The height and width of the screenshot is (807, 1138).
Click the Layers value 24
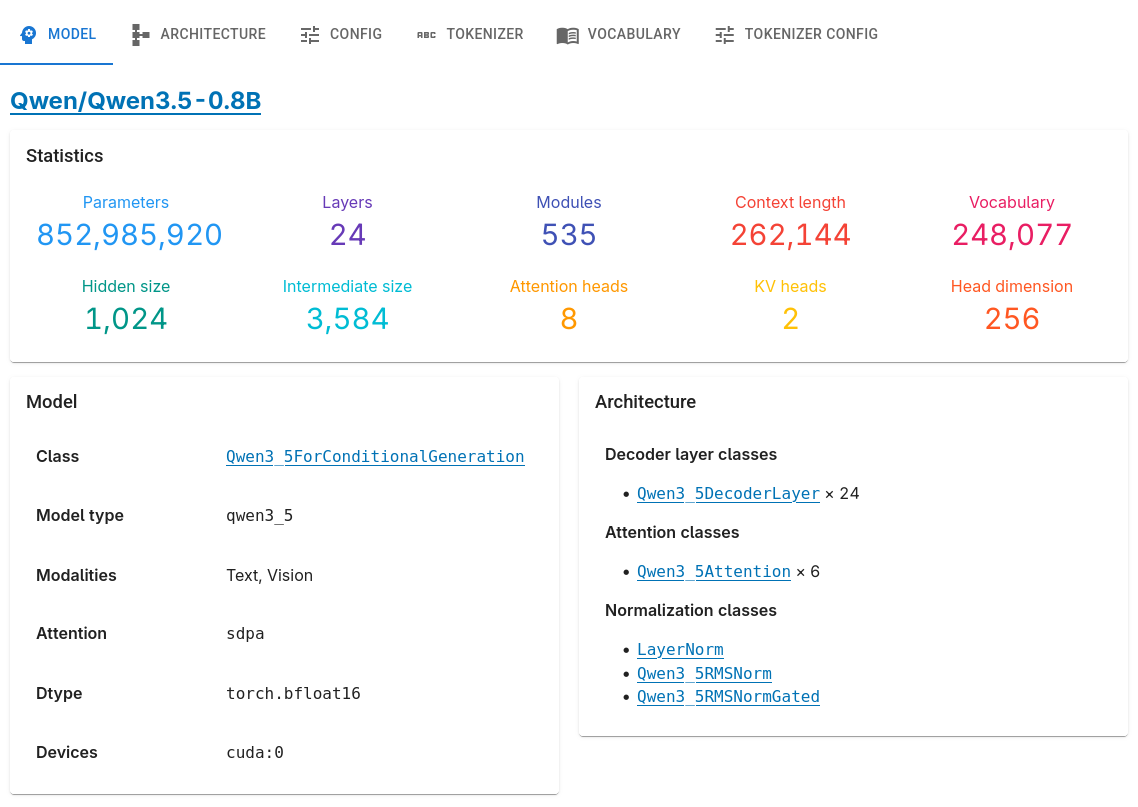tap(348, 234)
